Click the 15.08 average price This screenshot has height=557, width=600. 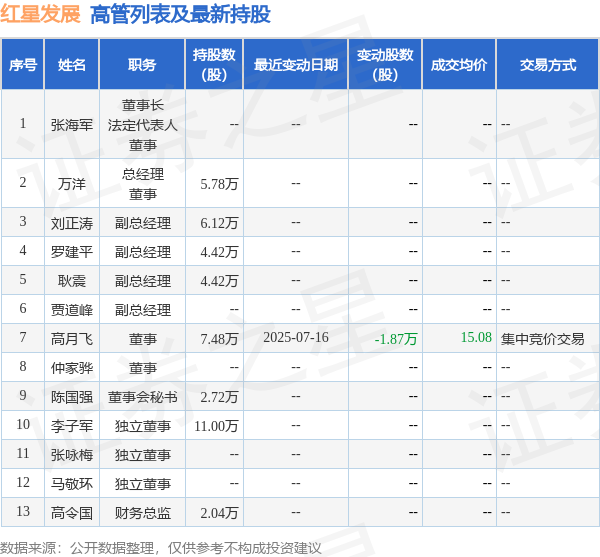pyautogui.click(x=476, y=337)
